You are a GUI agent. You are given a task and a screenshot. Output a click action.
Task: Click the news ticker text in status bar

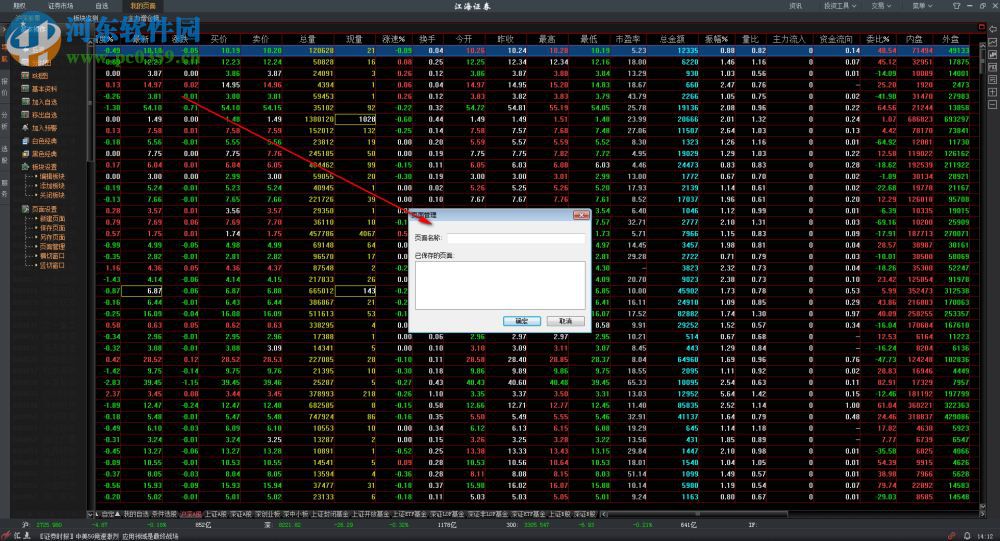tap(108, 537)
